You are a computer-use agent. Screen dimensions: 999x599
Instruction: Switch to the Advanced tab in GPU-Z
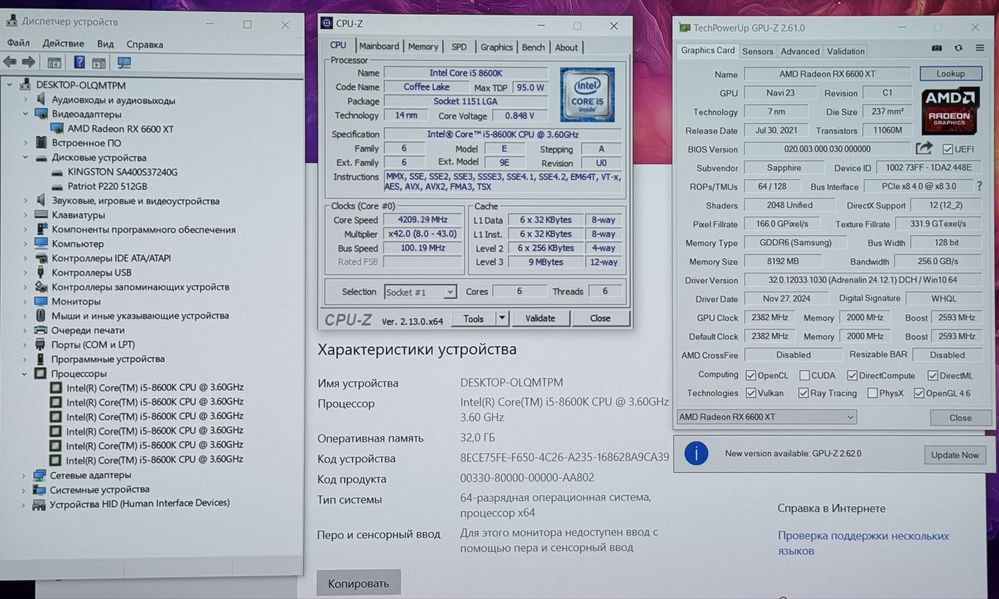(x=800, y=52)
